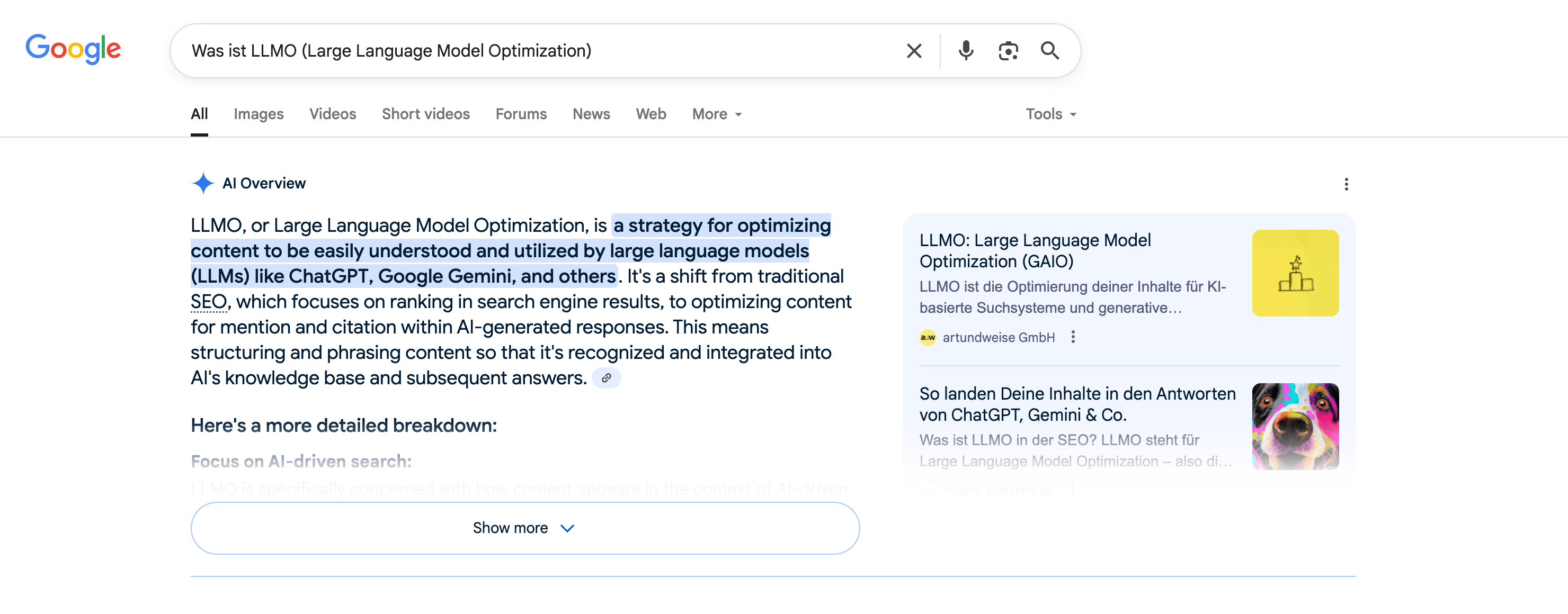Start voice search with the microphone icon
Viewport: 1568px width, 614px height.
click(x=965, y=51)
